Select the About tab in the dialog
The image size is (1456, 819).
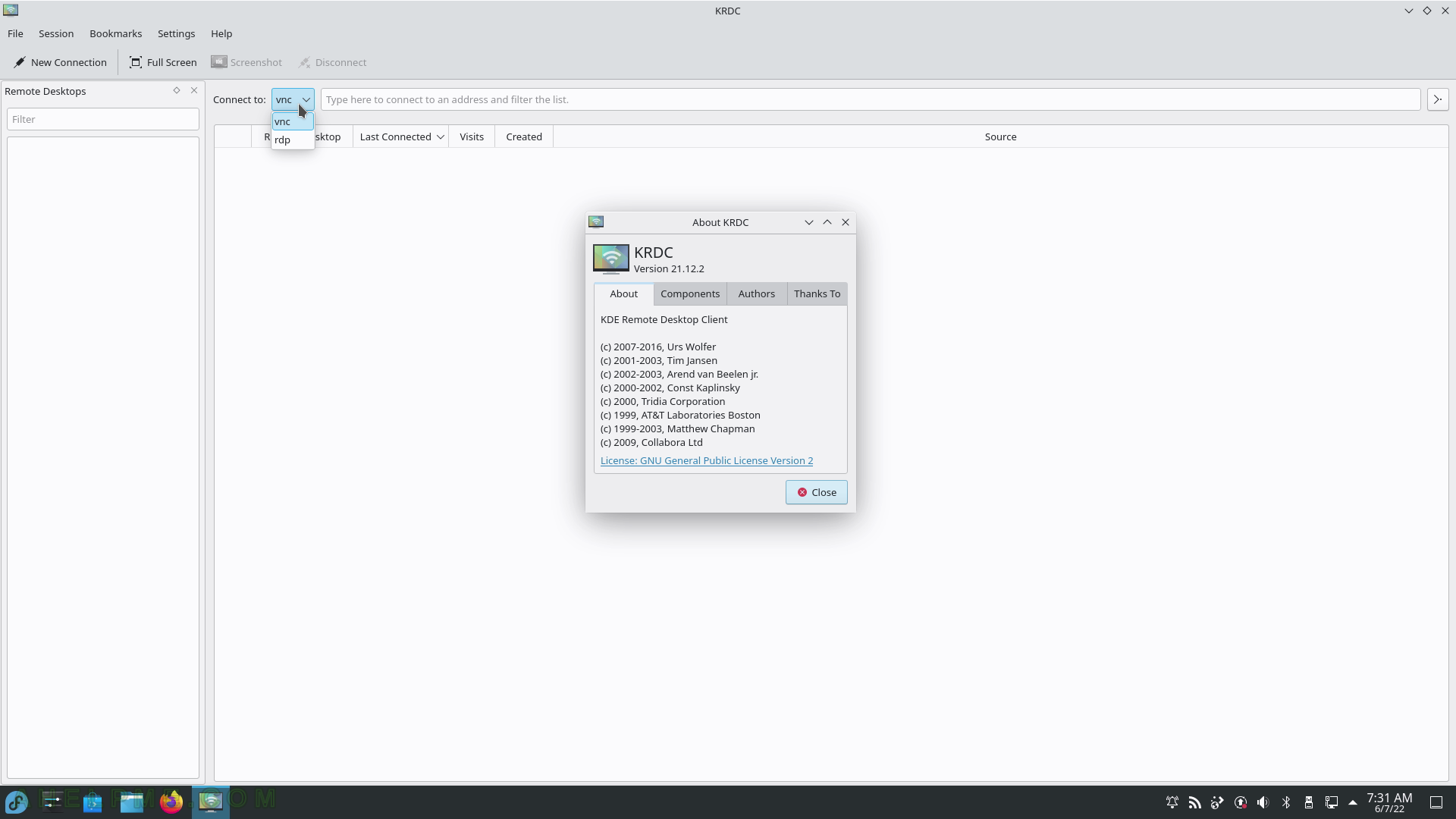[624, 293]
